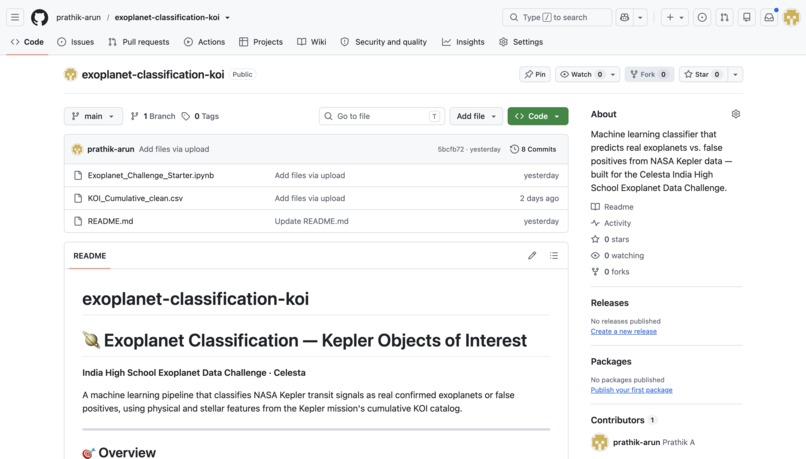Expand the main branch dropdown
806x459 pixels.
(x=93, y=116)
